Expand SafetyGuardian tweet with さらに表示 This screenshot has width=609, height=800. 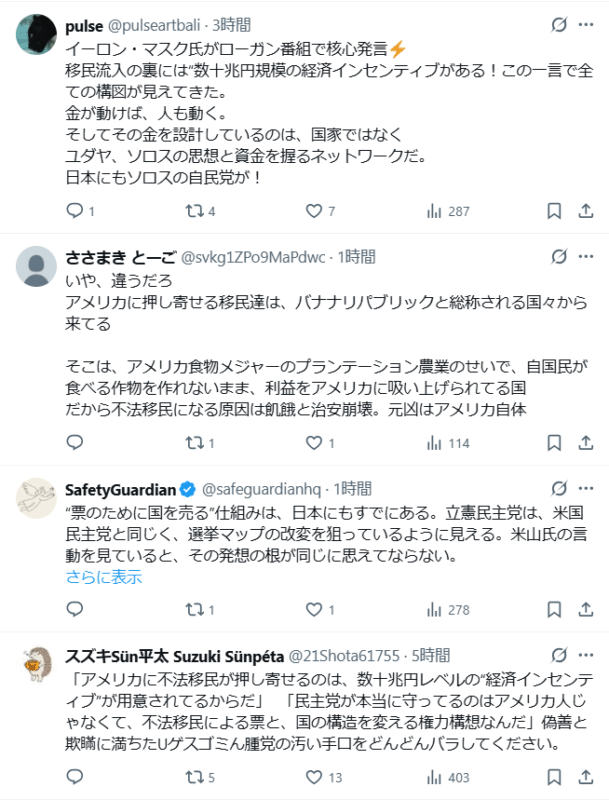(x=104, y=577)
